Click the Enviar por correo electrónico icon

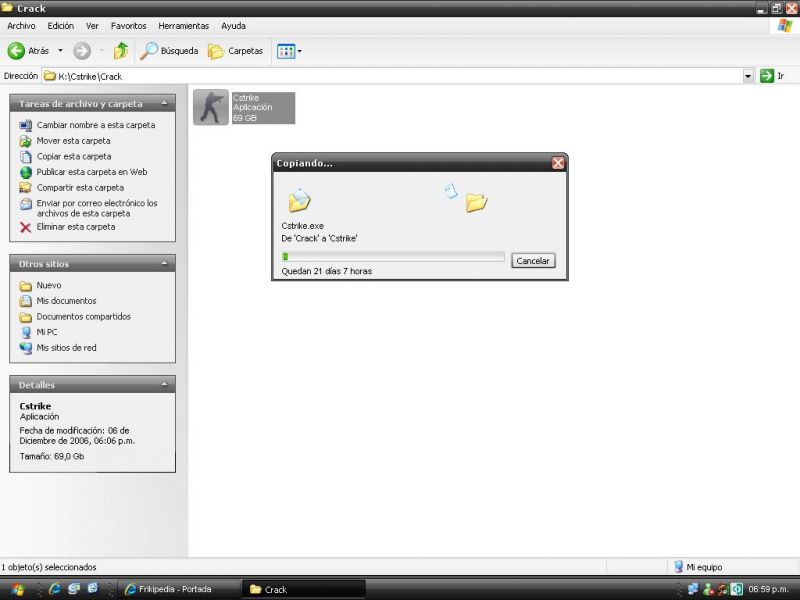(x=24, y=206)
